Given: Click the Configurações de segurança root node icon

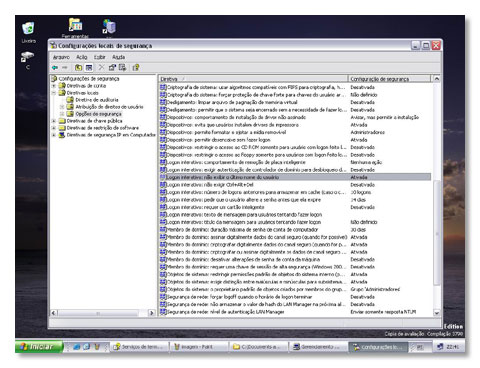Looking at the screenshot, I should 54,79.
